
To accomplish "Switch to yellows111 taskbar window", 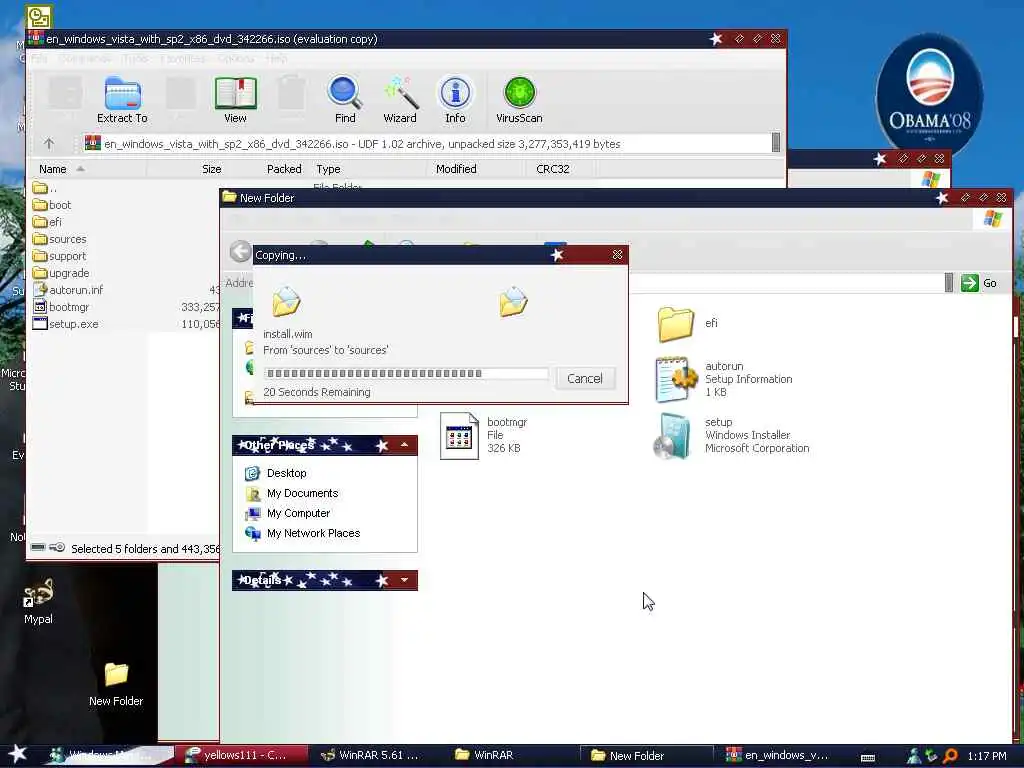I will [242, 755].
